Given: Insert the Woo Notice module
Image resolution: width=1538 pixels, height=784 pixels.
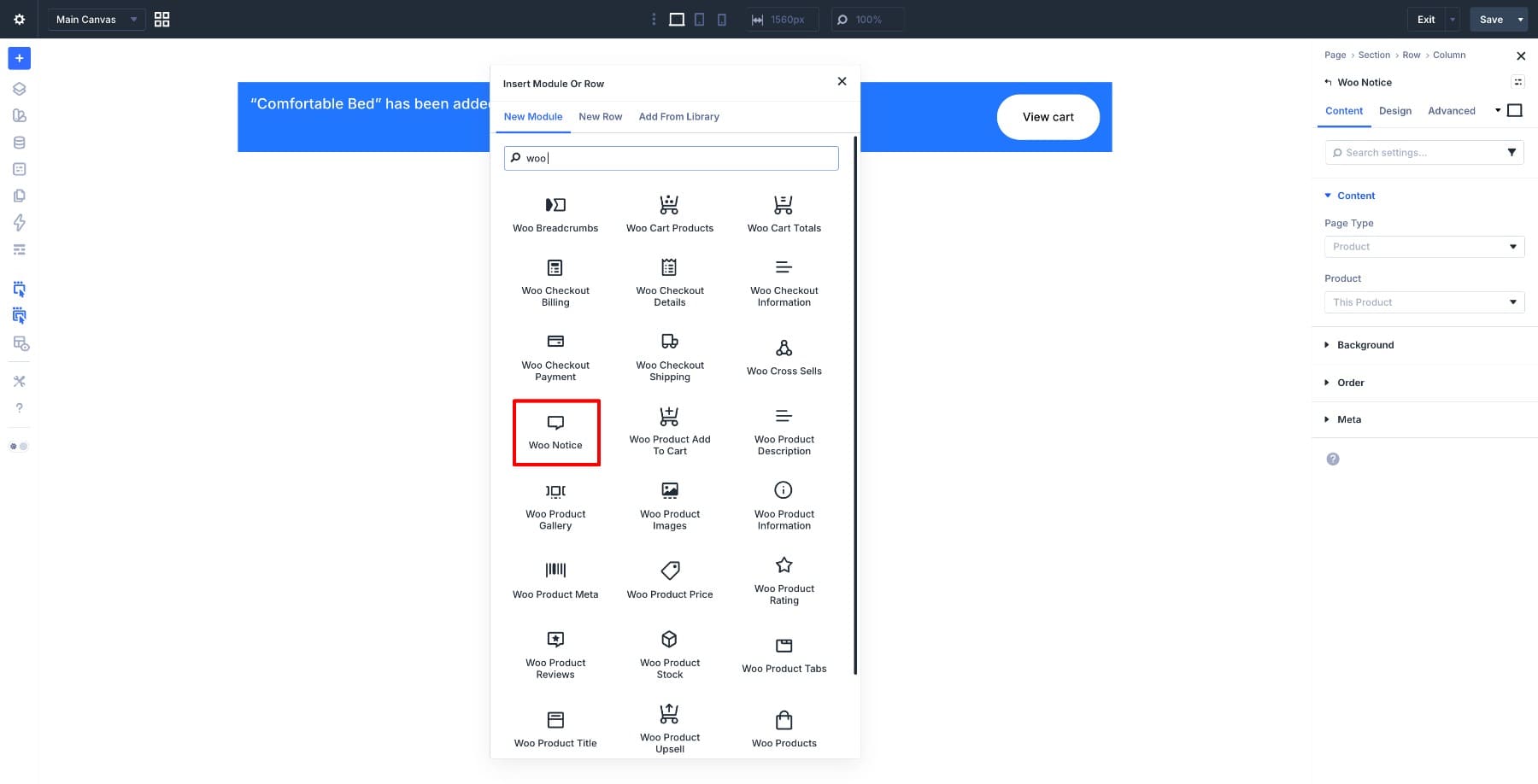Looking at the screenshot, I should [556, 432].
